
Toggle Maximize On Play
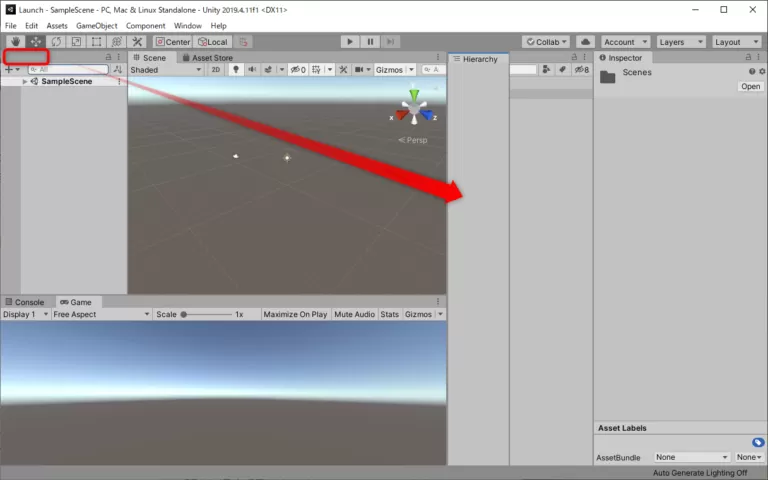tap(295, 314)
